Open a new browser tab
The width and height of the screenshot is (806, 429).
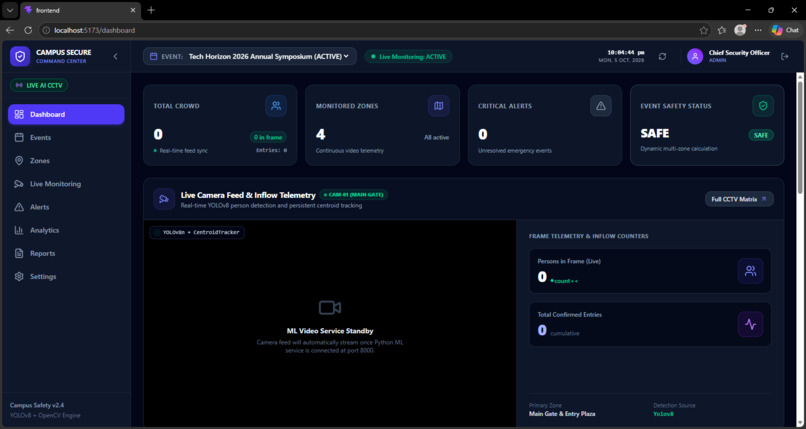tap(151, 10)
